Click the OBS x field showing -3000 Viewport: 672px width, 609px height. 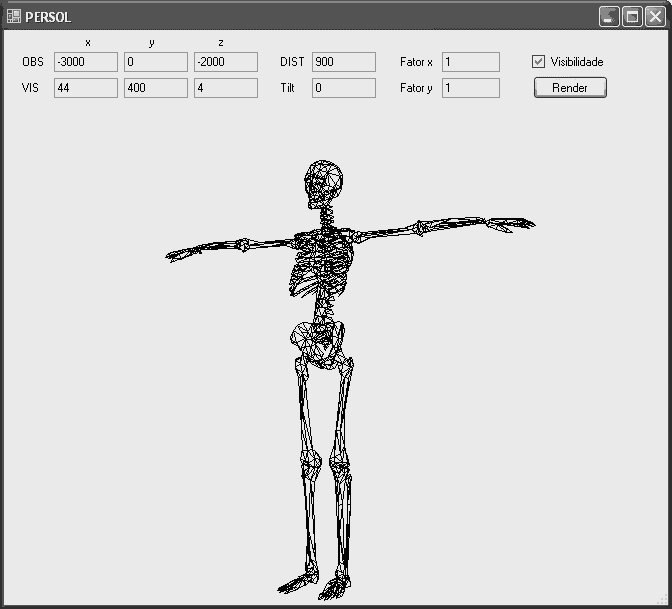click(86, 62)
